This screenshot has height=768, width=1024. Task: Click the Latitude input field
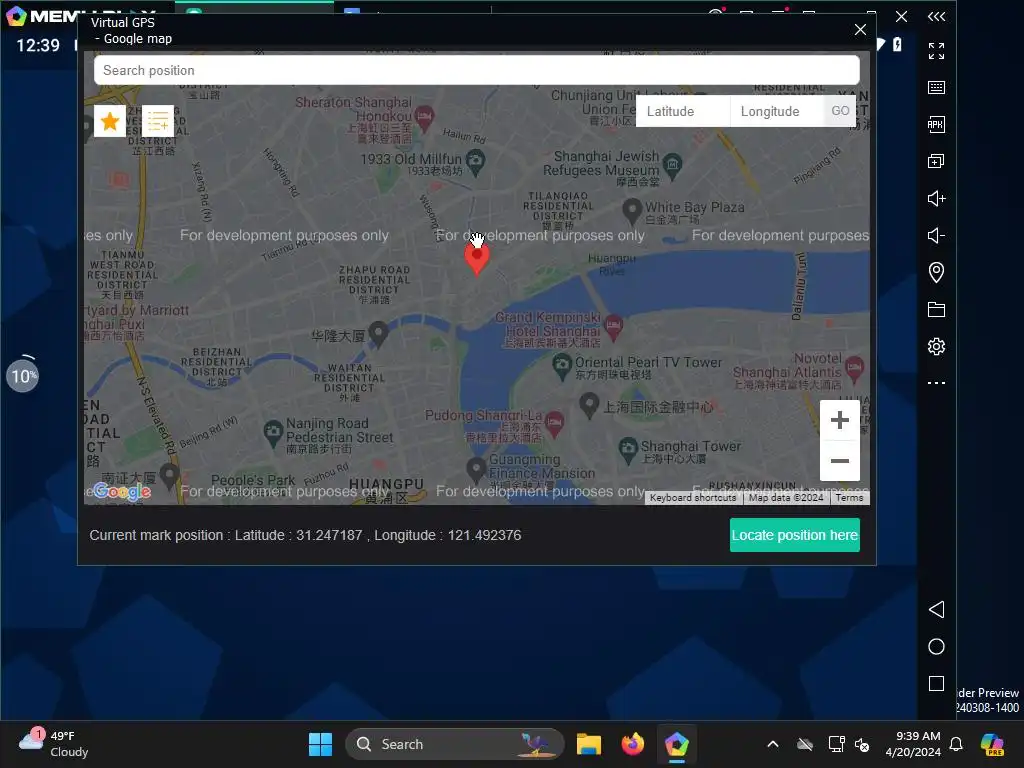pyautogui.click(x=683, y=111)
